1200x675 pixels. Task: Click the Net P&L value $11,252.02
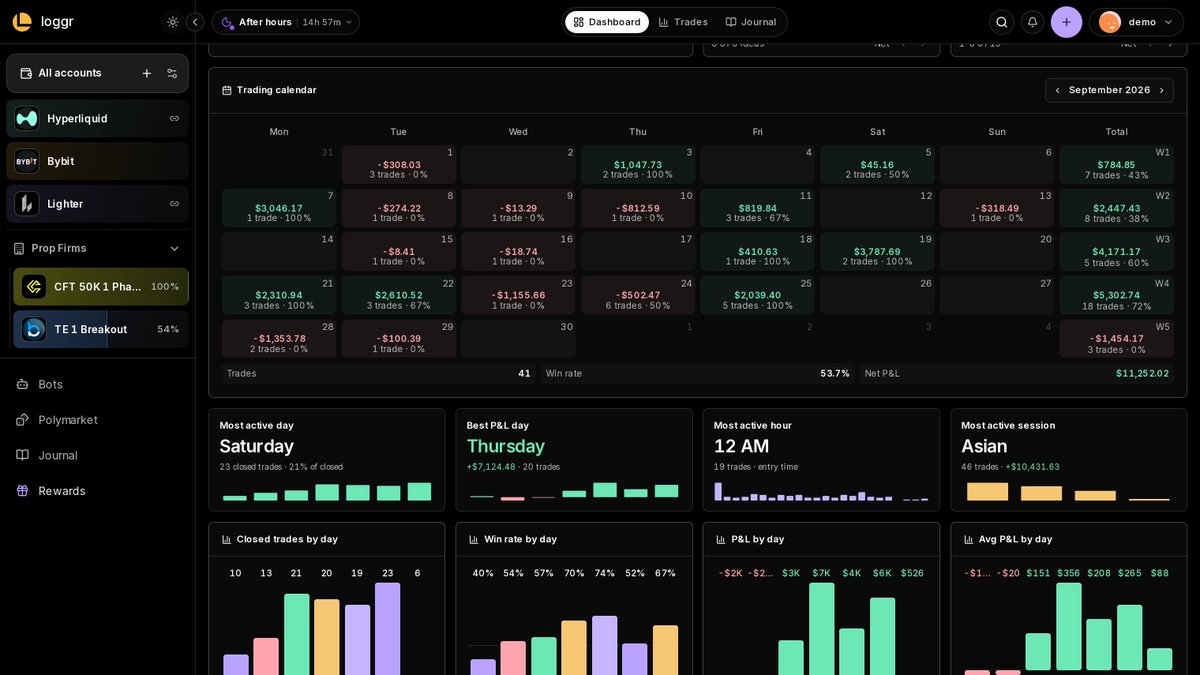click(x=1142, y=373)
